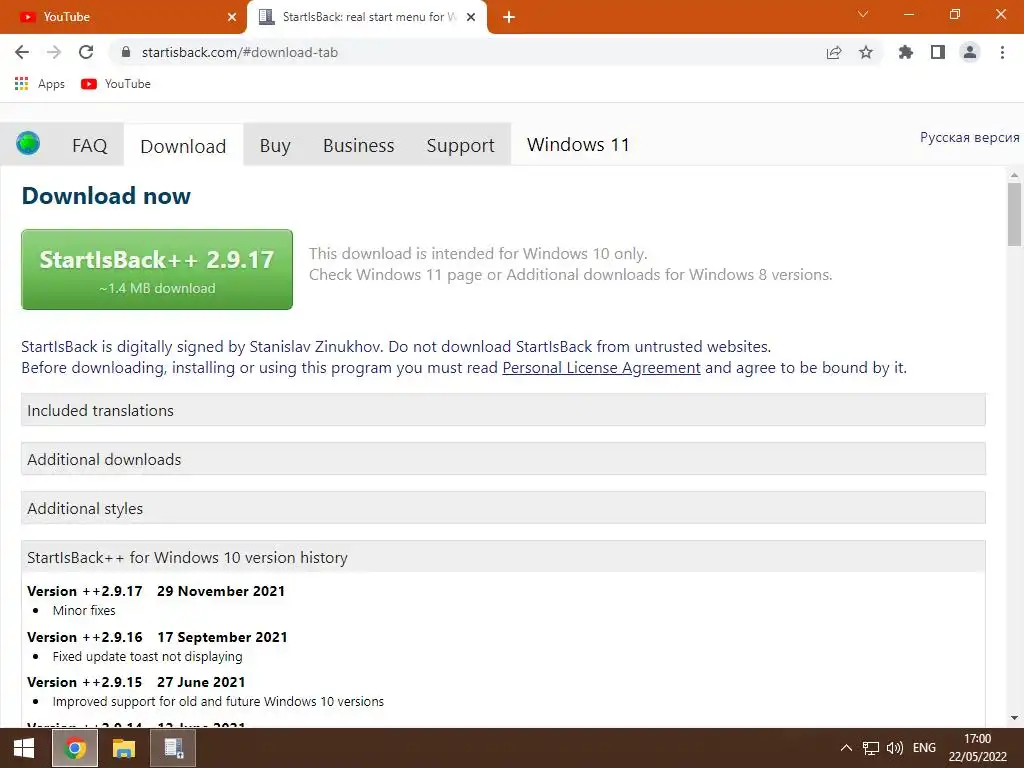The height and width of the screenshot is (768, 1024).
Task: Click 'Fixed update toast not displaying' text
Action: 148,656
